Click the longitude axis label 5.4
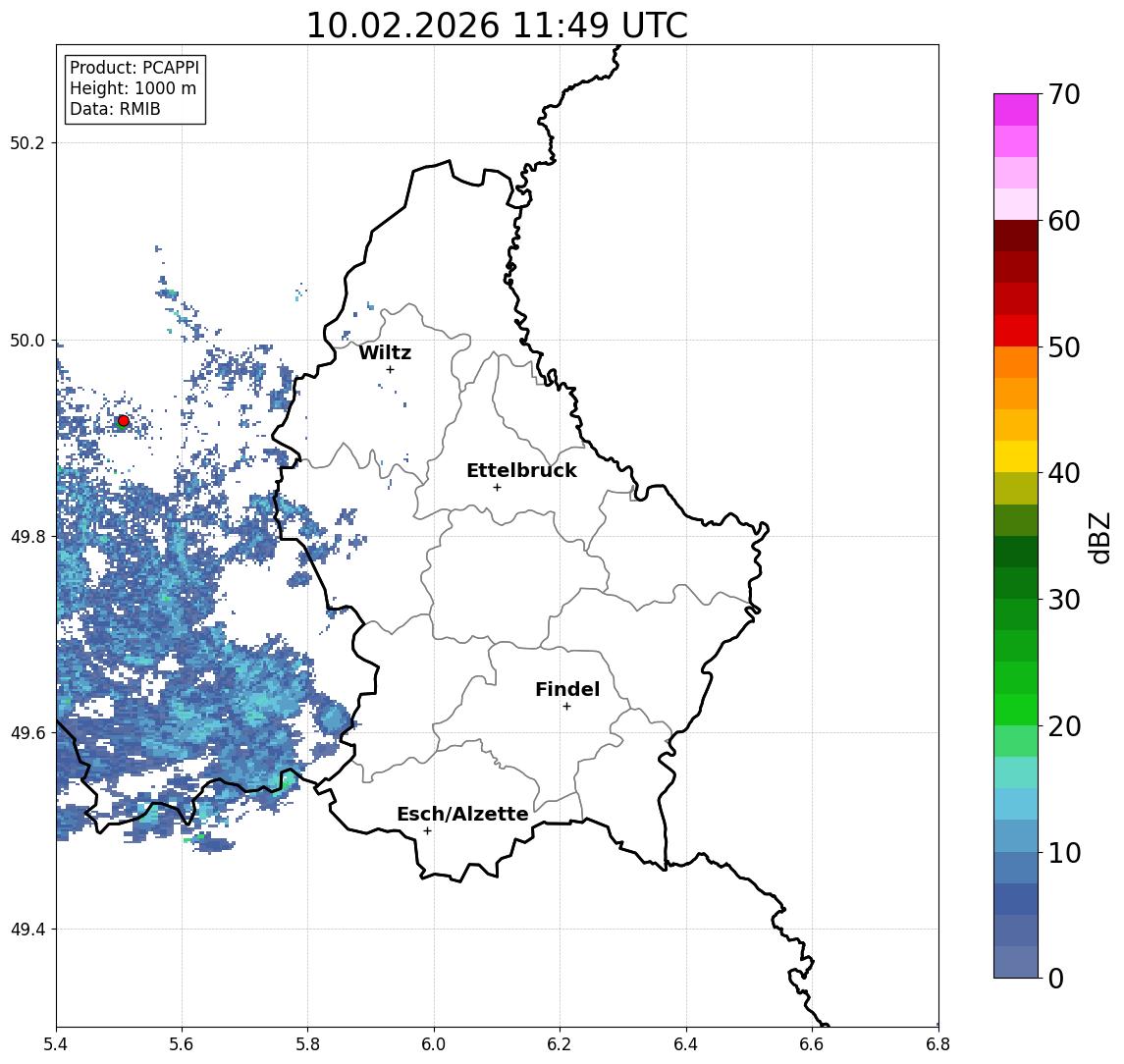The width and height of the screenshot is (1124, 1064). [56, 1044]
